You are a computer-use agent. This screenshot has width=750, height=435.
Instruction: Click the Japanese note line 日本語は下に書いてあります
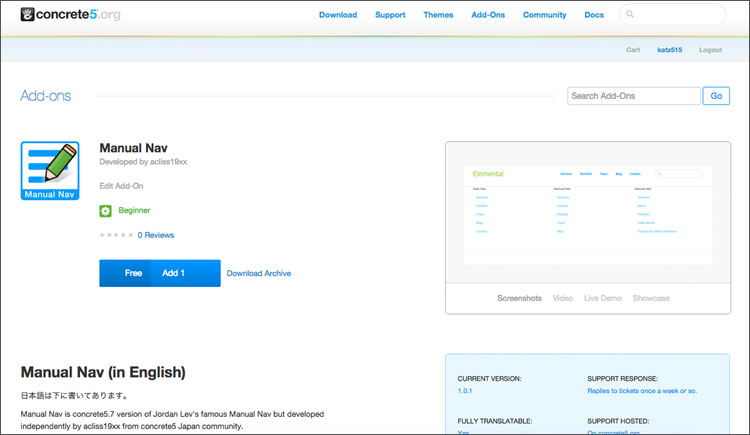click(75, 396)
